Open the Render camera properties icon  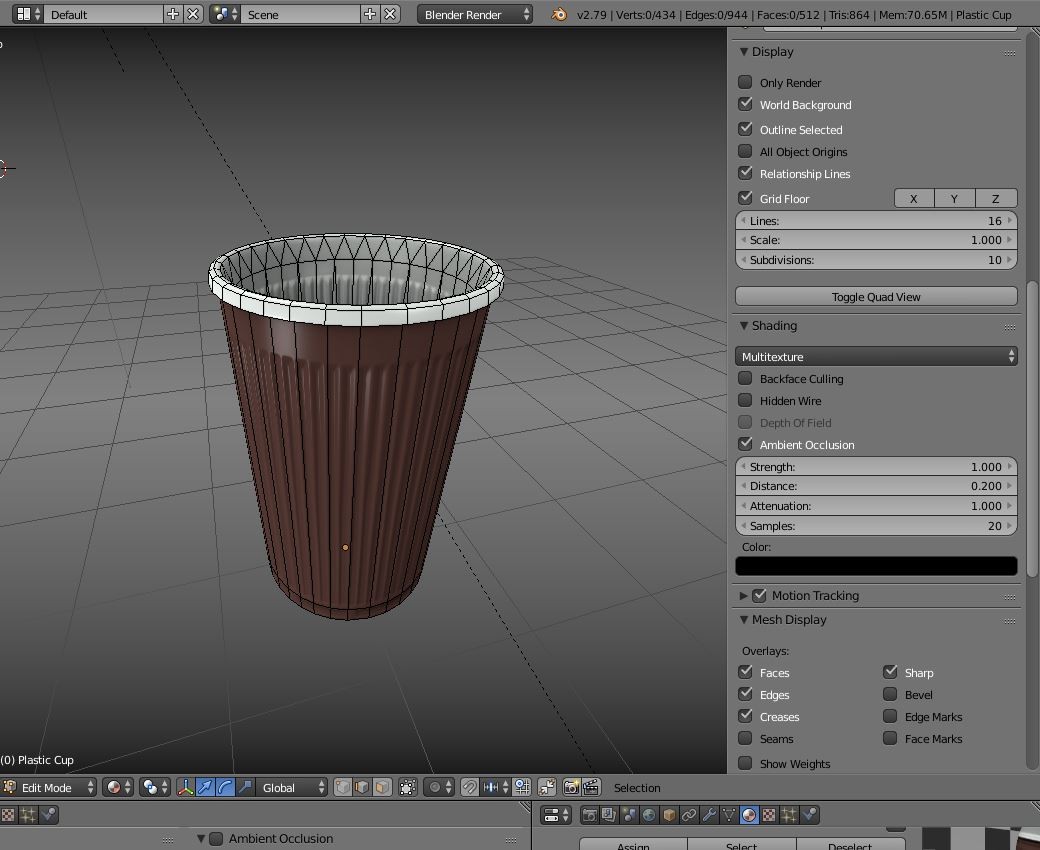pos(589,815)
